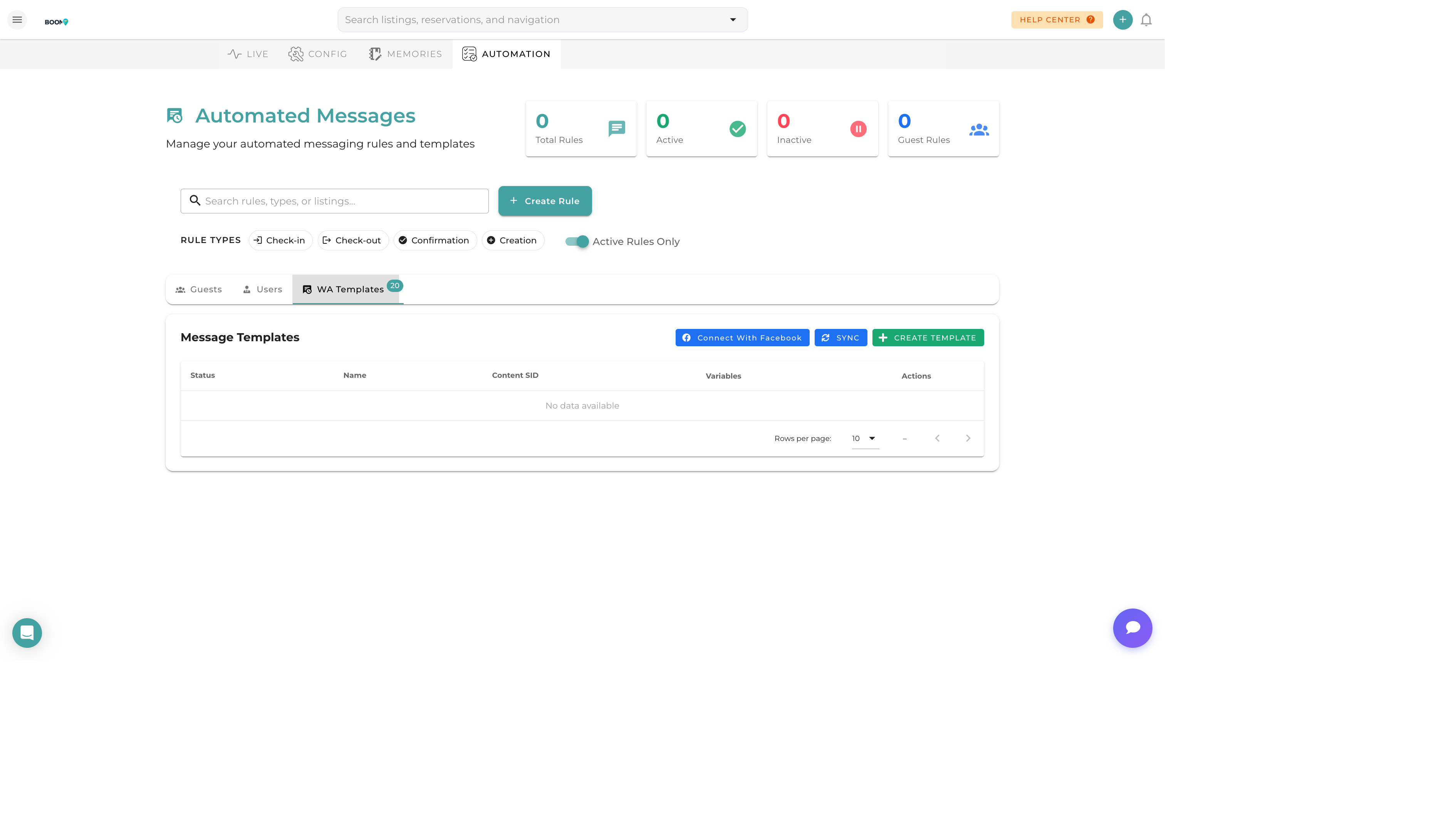Image resolution: width=1456 pixels, height=825 pixels.
Task: Open the Guests rules tab
Action: [x=198, y=290]
